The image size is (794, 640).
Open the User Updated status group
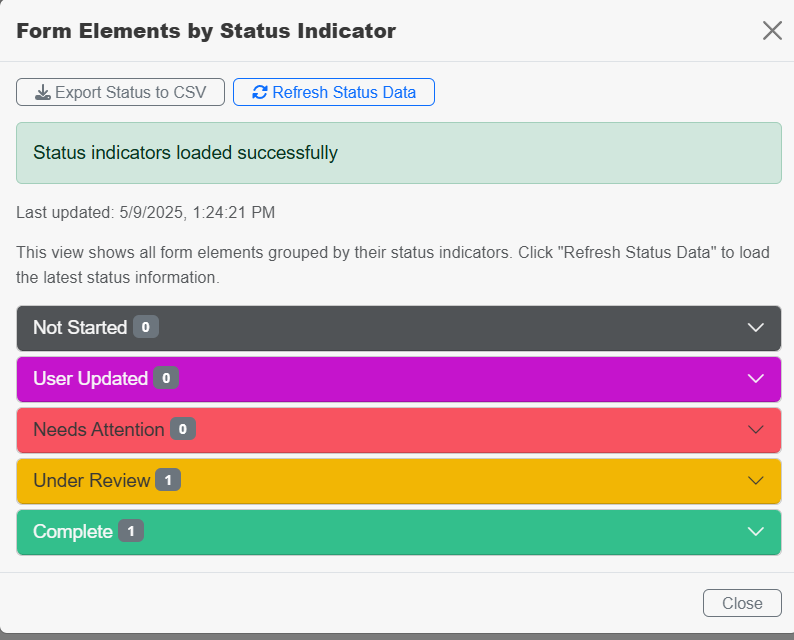(399, 379)
